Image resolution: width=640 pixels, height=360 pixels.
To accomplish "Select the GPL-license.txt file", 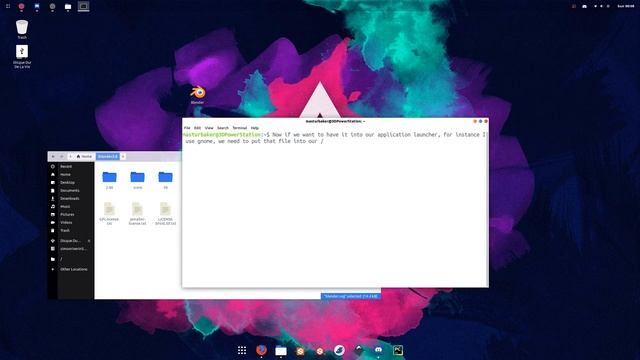I will [x=109, y=213].
